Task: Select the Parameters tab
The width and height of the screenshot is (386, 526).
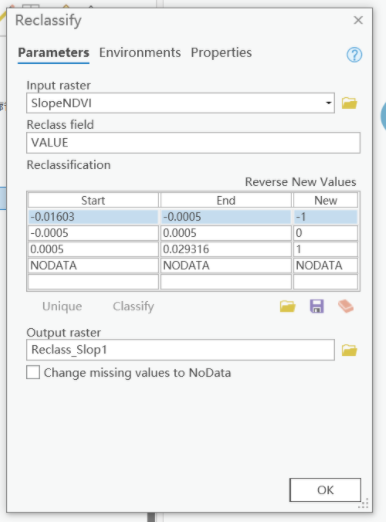Action: [54, 53]
